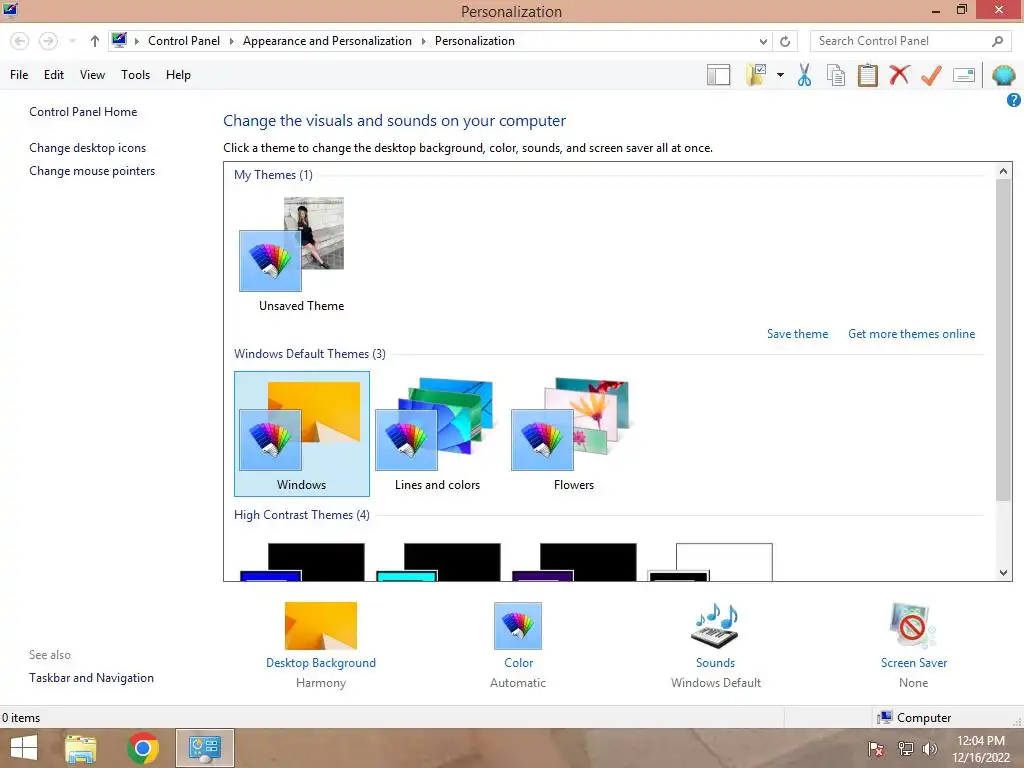Click the volume speaker tray icon

(x=930, y=748)
